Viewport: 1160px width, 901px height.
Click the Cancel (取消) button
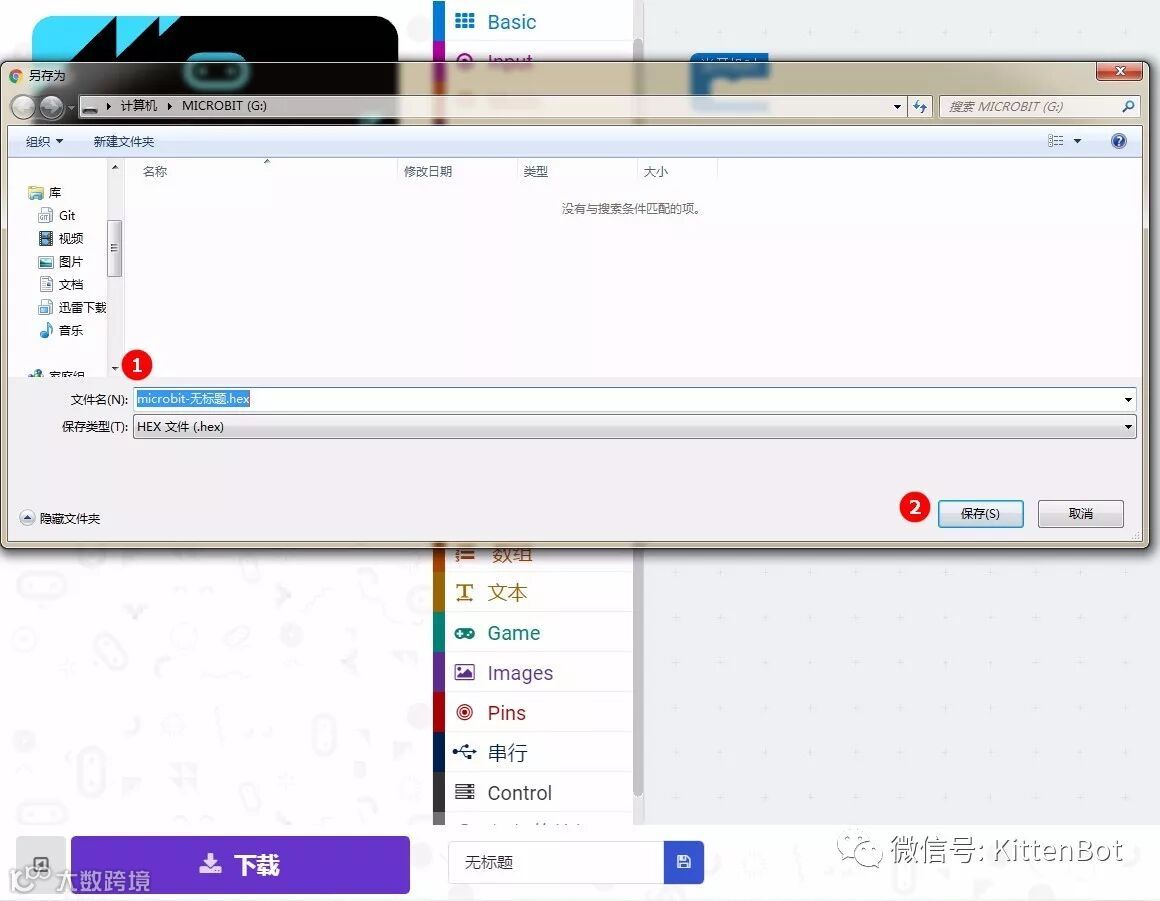pyautogui.click(x=1080, y=513)
